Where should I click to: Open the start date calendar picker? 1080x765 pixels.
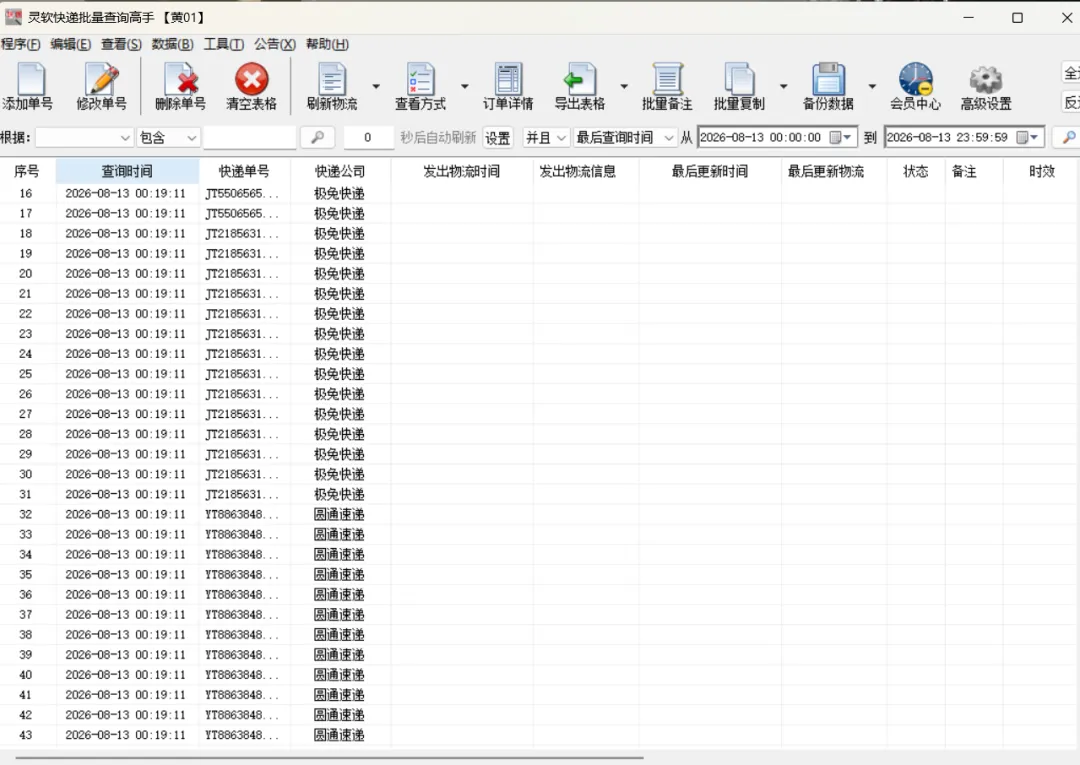coord(840,138)
